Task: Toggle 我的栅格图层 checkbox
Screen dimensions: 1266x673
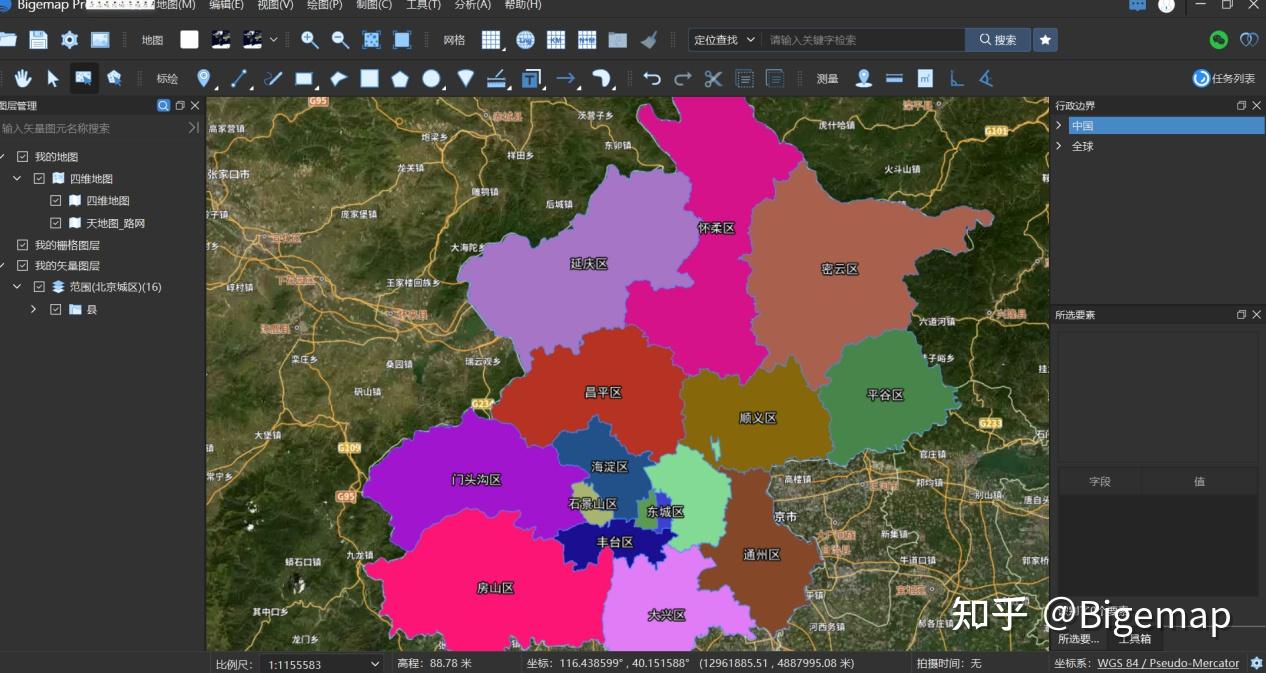Action: pyautogui.click(x=22, y=245)
